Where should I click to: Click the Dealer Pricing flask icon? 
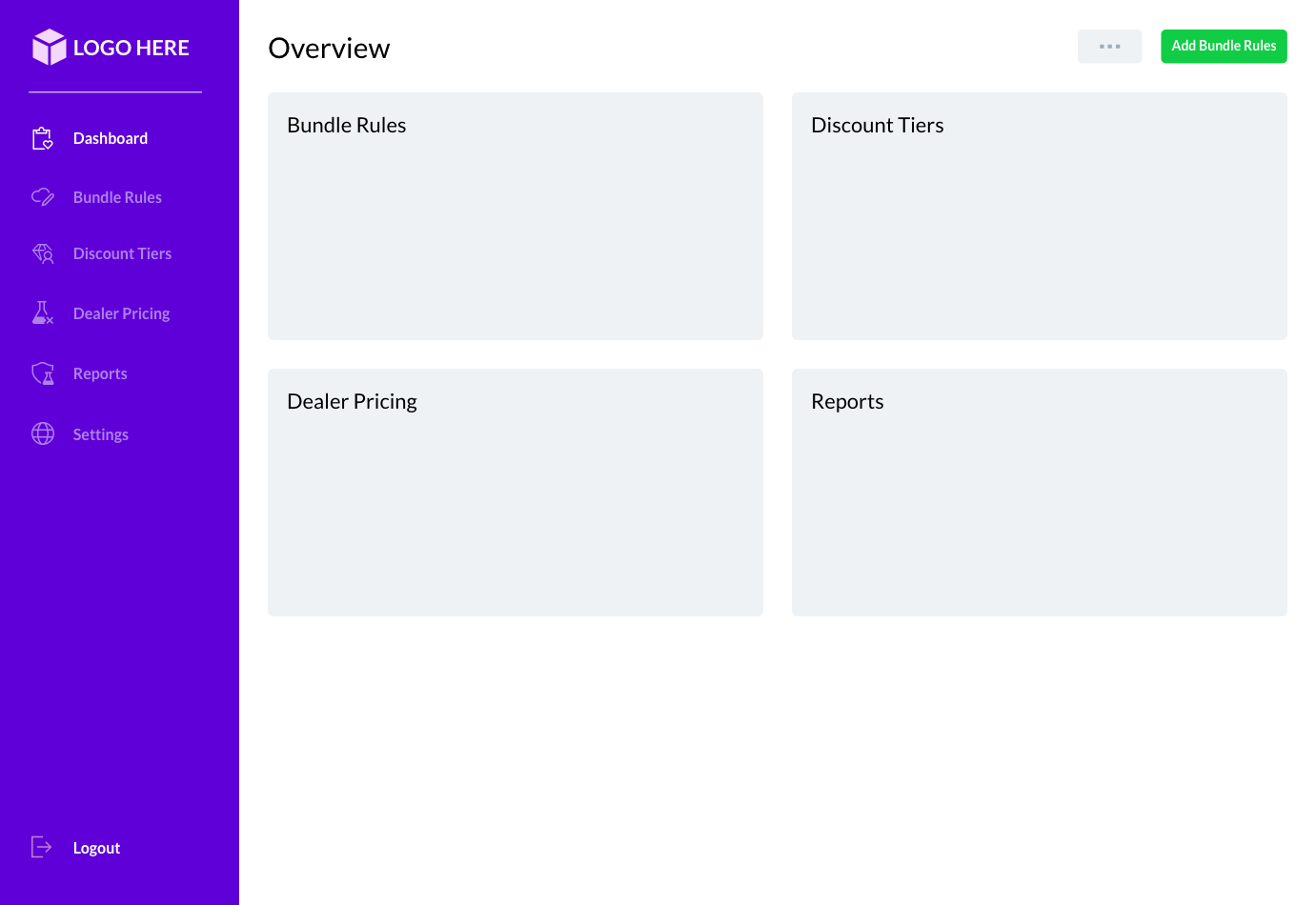click(x=43, y=313)
